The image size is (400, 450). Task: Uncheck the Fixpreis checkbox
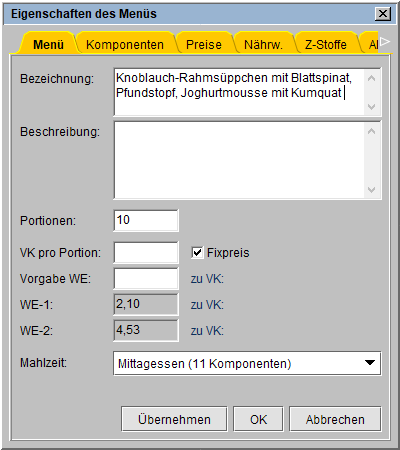pyautogui.click(x=197, y=252)
